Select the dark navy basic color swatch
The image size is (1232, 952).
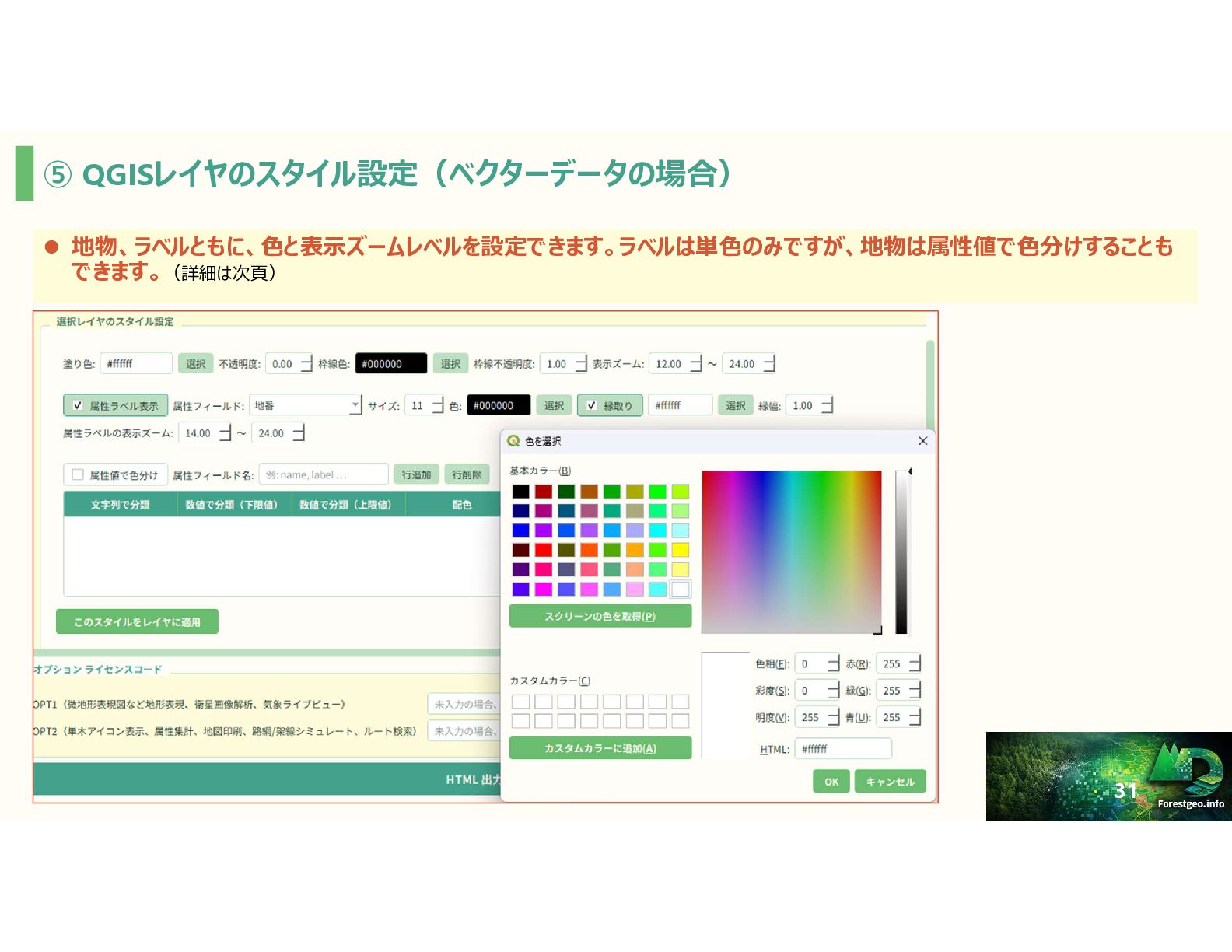coord(520,511)
